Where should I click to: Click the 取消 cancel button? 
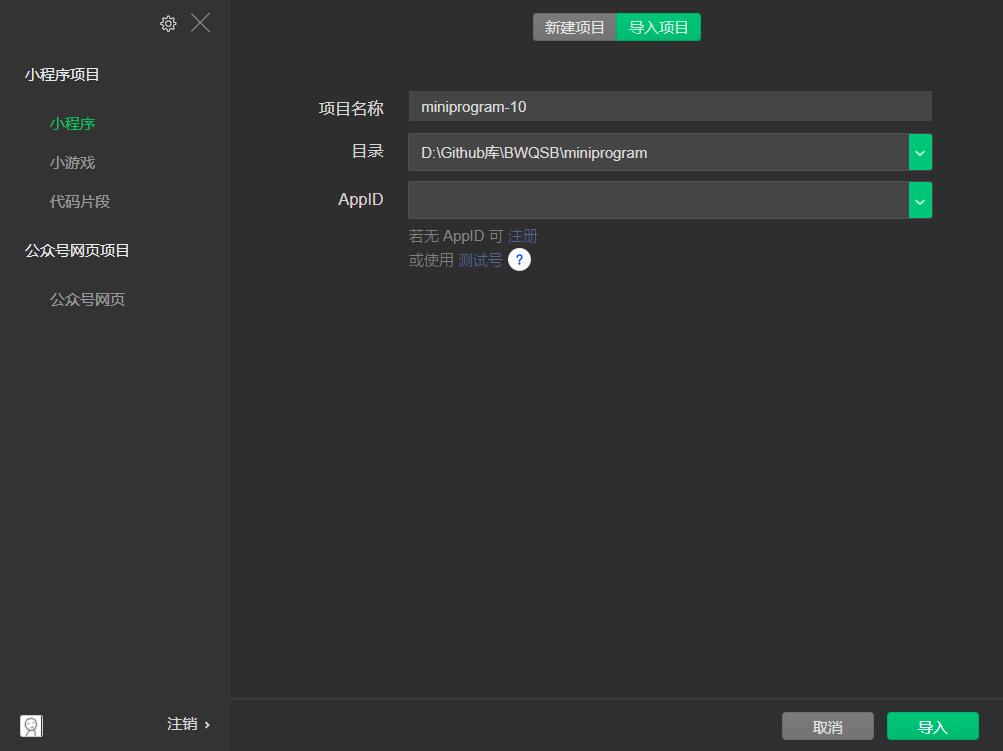(x=828, y=726)
